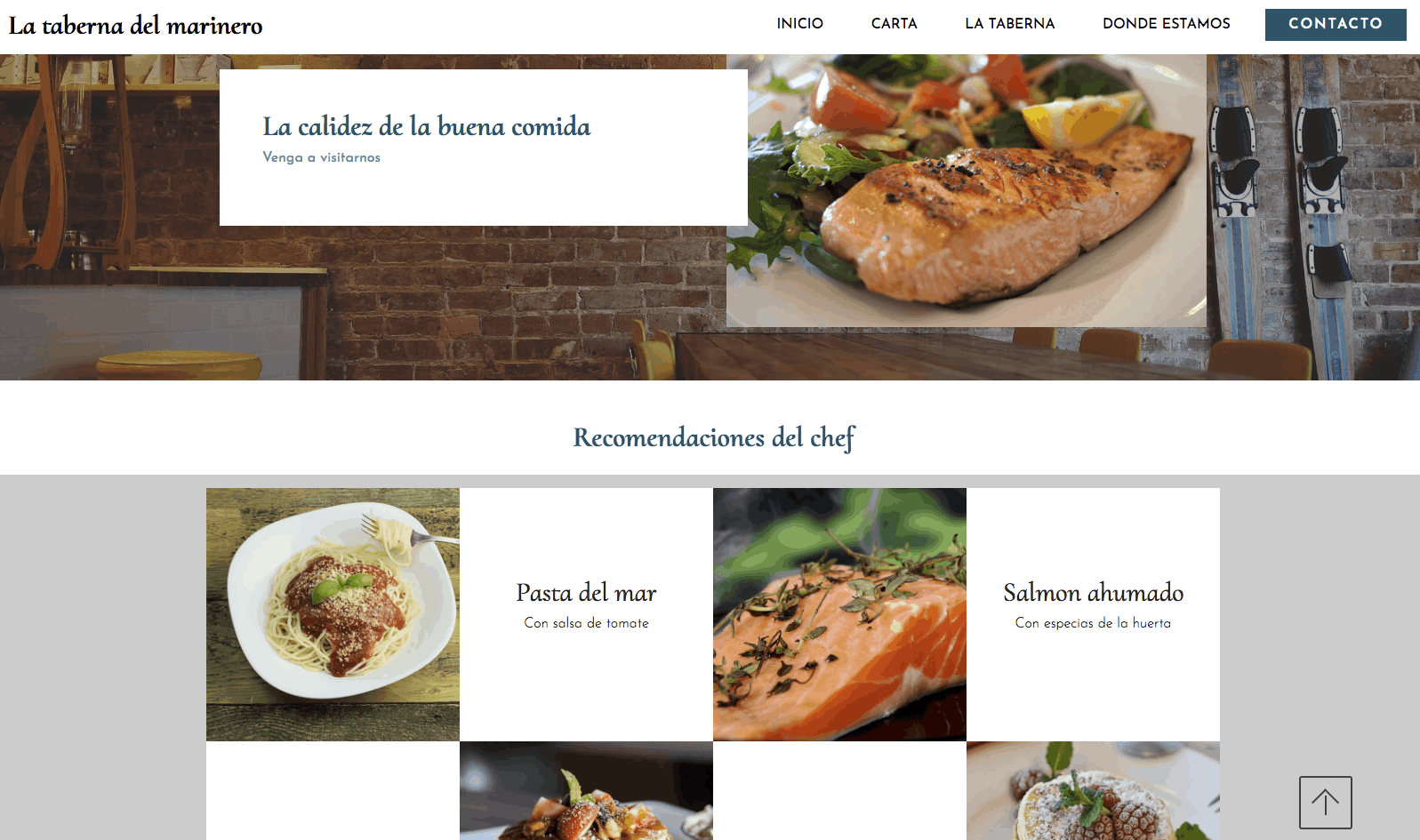Viewport: 1420px width, 840px height.
Task: Select DONDE ESTAMOS in navigation
Action: point(1166,24)
